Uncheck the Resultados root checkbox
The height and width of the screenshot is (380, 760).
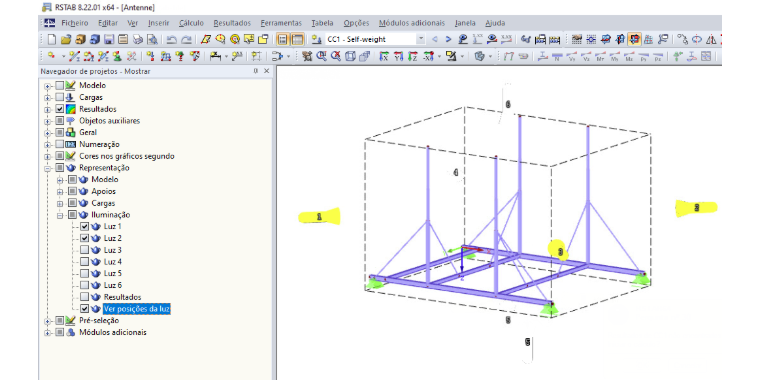[59, 109]
